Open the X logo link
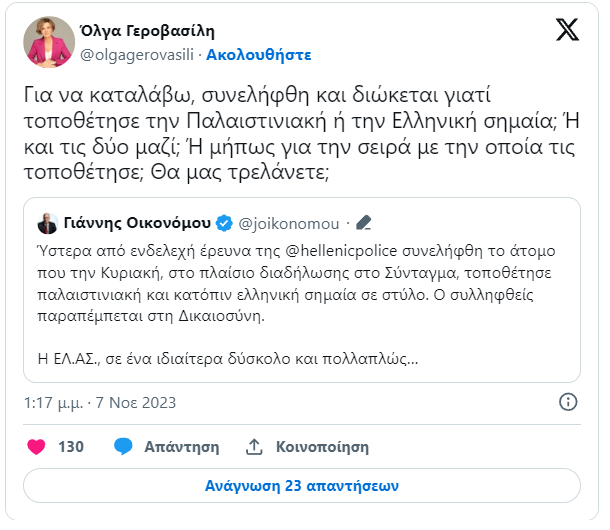The image size is (610, 530). 567,30
